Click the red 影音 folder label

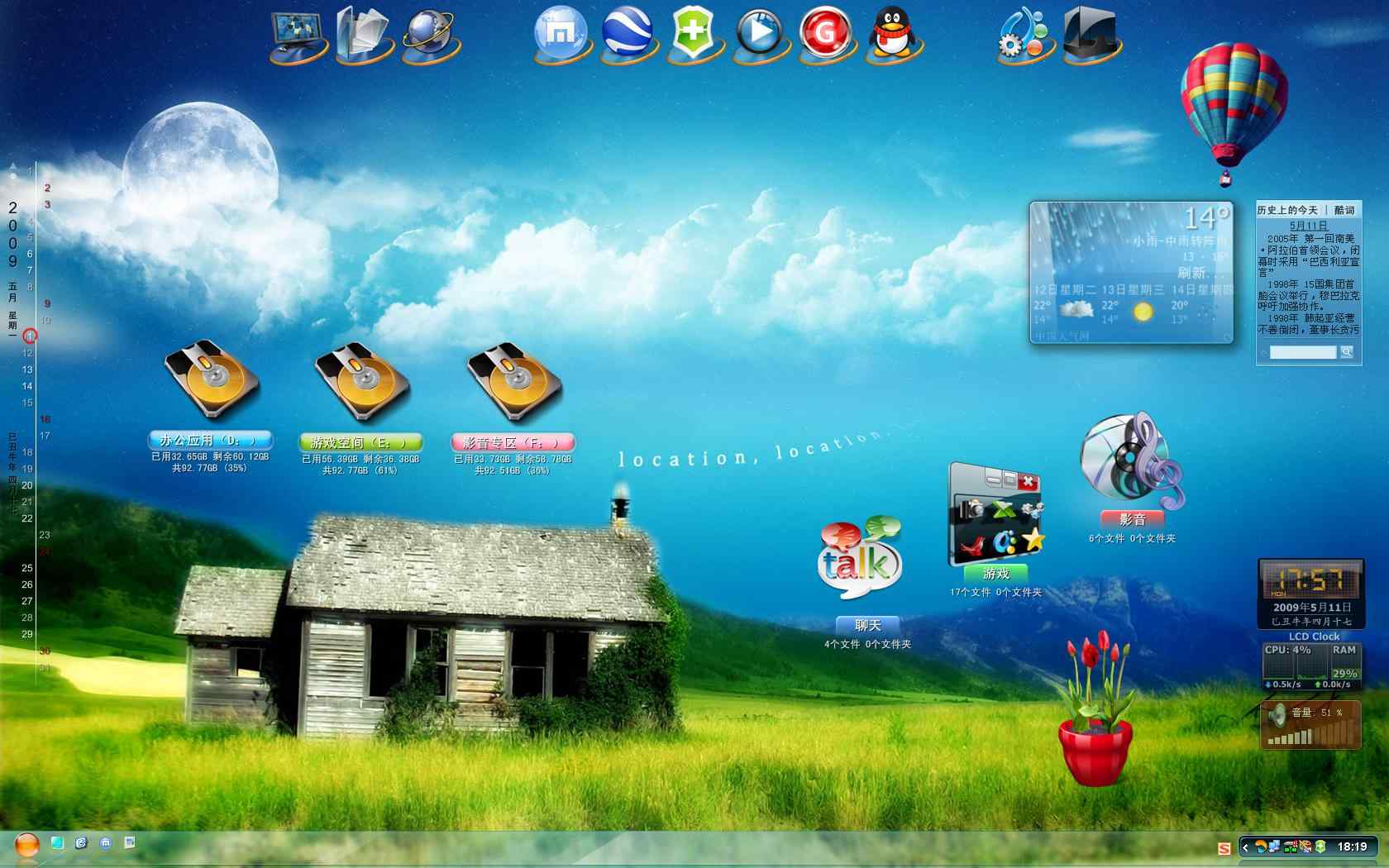coord(1132,520)
